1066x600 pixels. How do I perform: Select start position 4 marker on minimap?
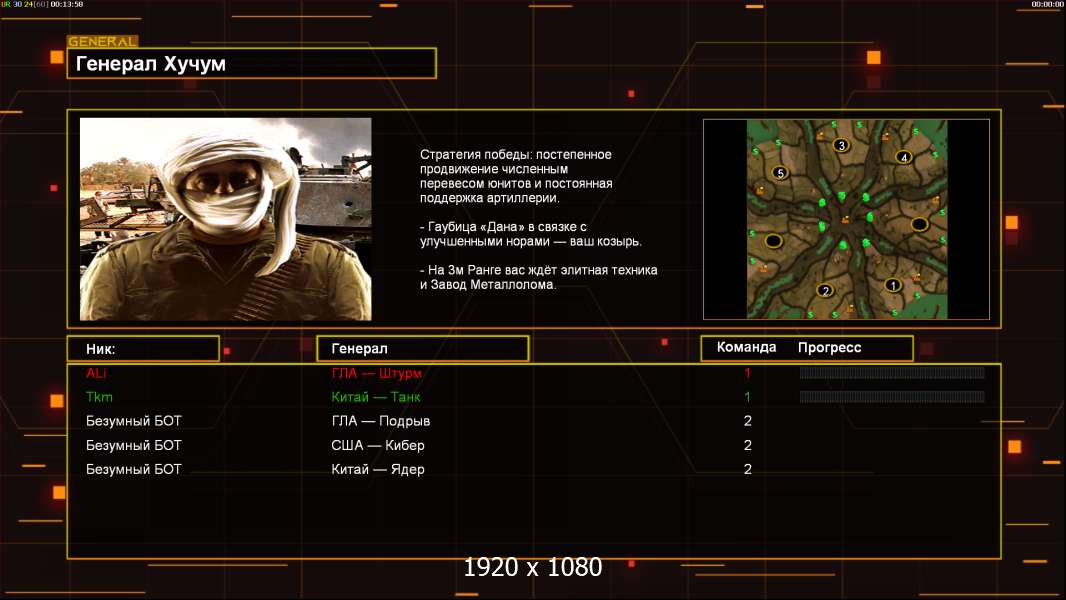coord(904,157)
